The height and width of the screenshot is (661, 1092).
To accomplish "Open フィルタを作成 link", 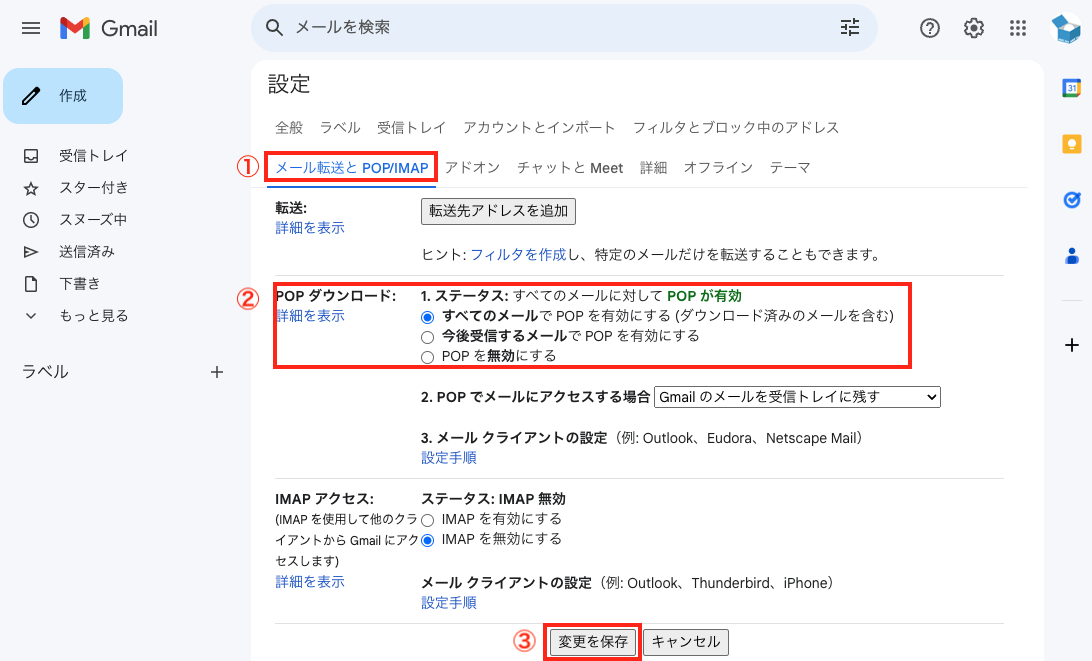I will tap(518, 255).
